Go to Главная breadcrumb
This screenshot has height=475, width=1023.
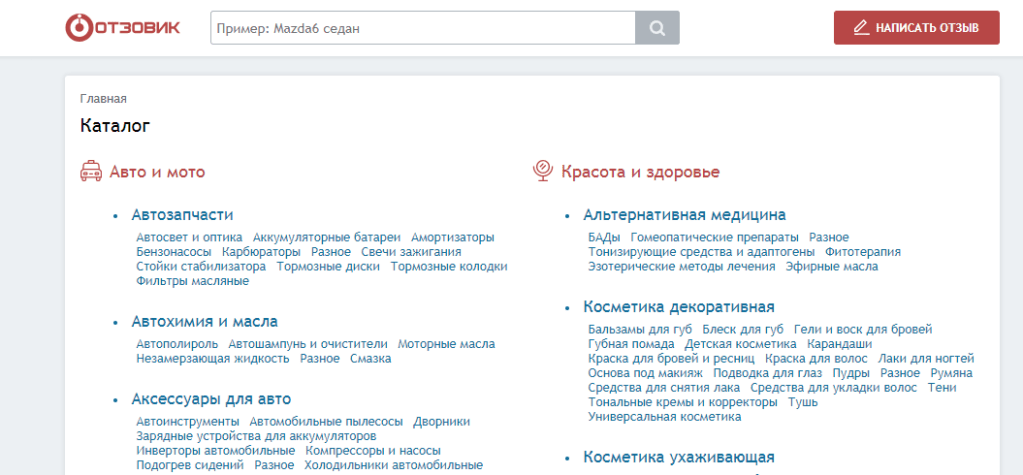(x=103, y=98)
